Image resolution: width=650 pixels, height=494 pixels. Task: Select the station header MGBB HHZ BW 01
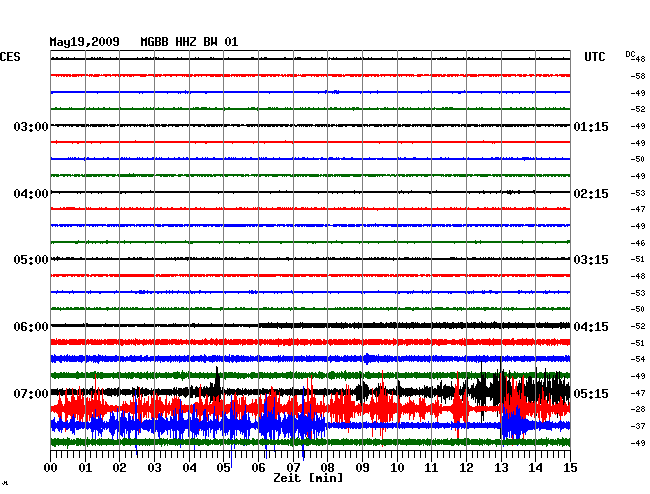[189, 42]
